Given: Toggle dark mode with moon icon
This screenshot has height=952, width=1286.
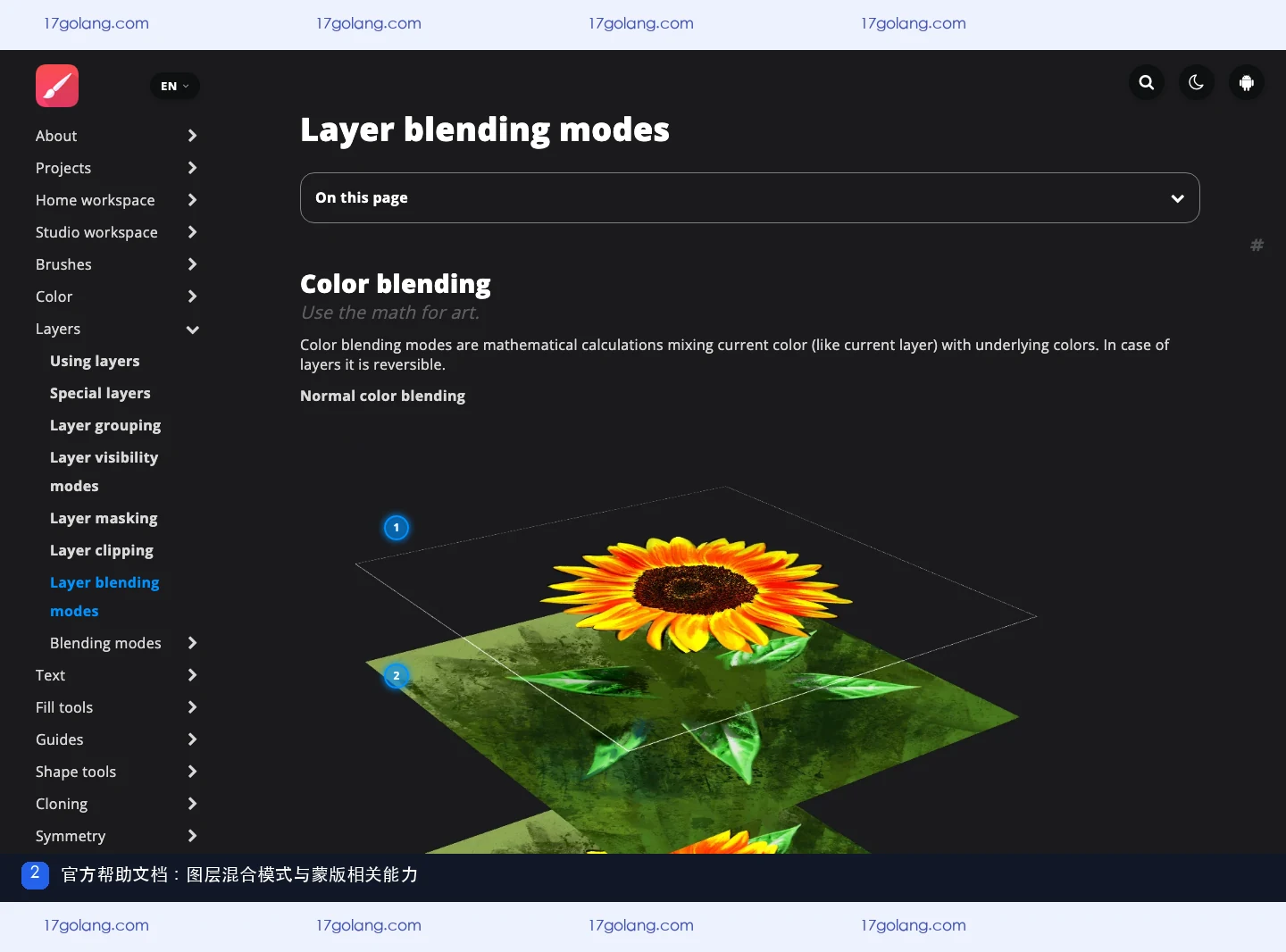Looking at the screenshot, I should tap(1197, 83).
